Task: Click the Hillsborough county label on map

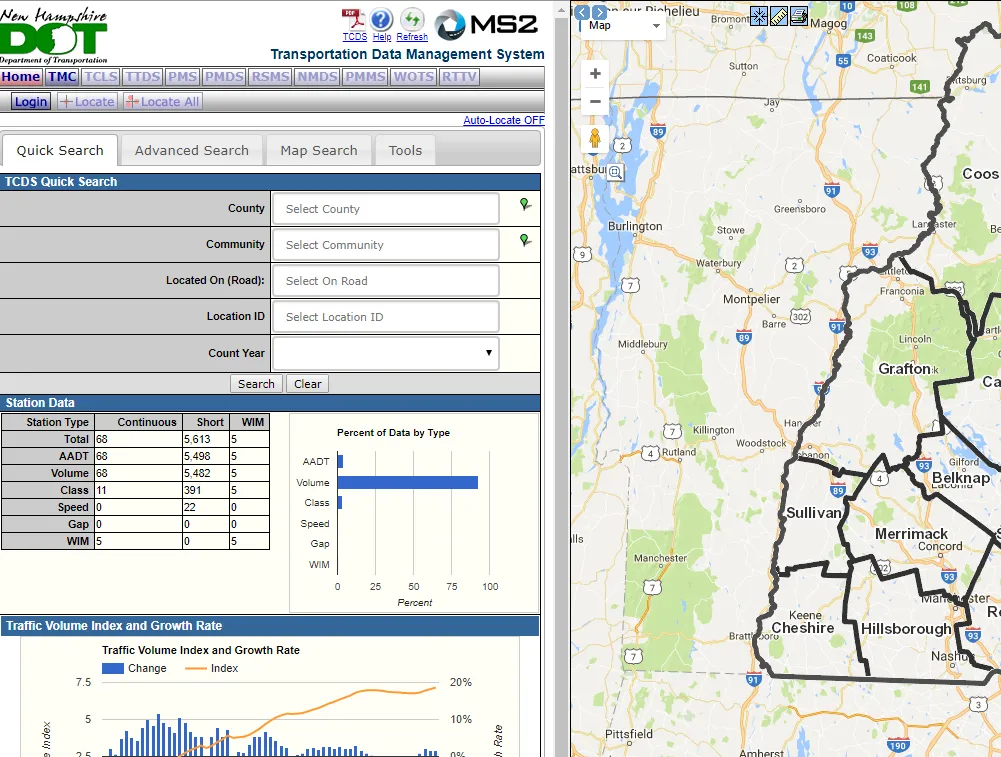Action: click(906, 629)
